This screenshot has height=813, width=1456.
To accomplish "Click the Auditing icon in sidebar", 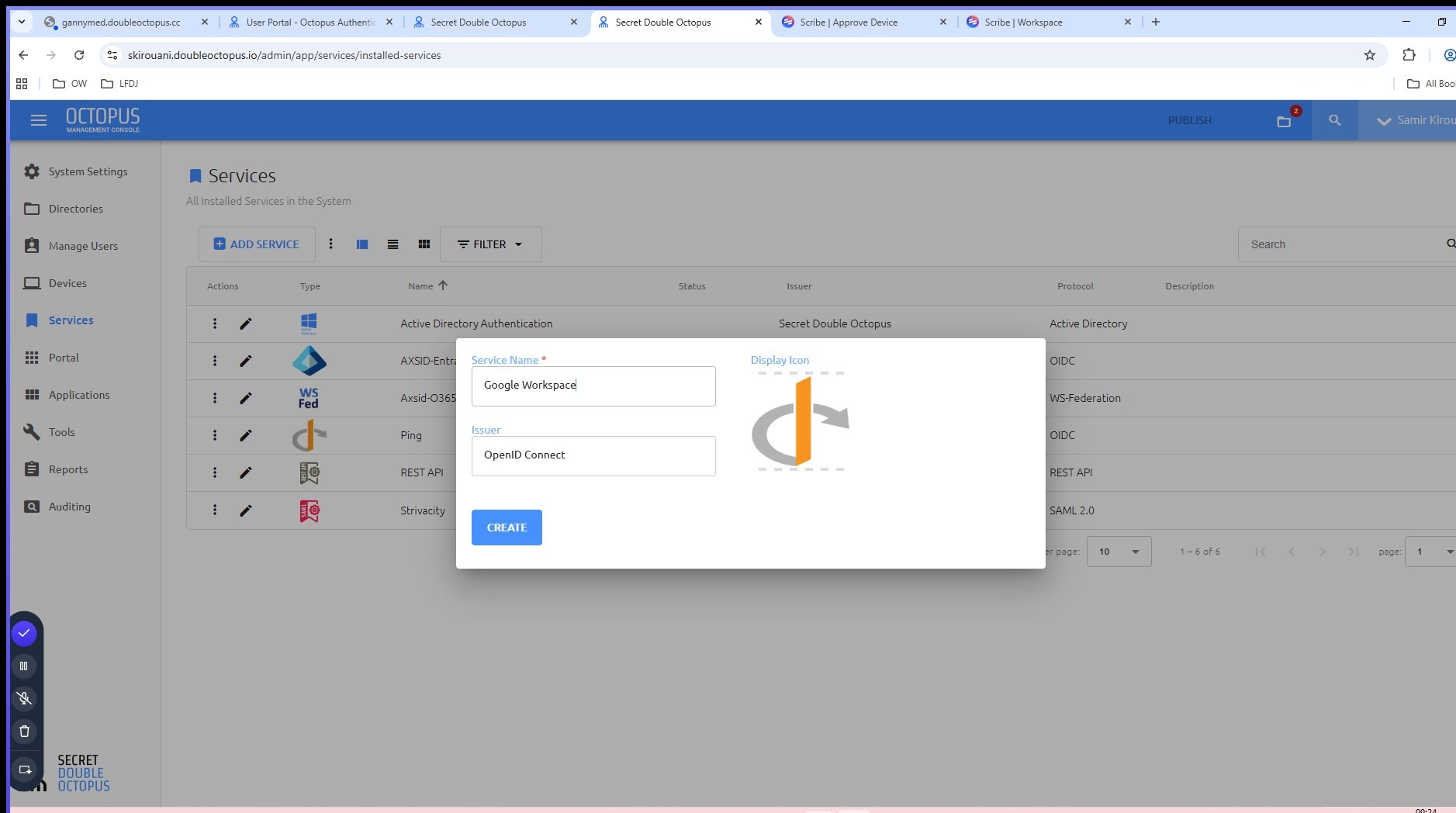I will 32,507.
